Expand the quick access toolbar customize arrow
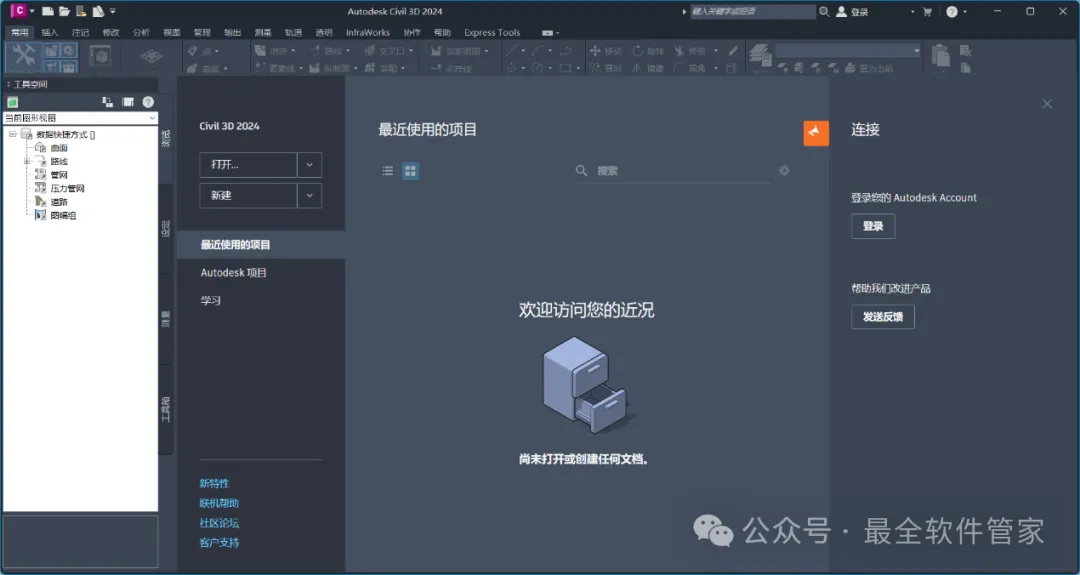 pos(113,11)
